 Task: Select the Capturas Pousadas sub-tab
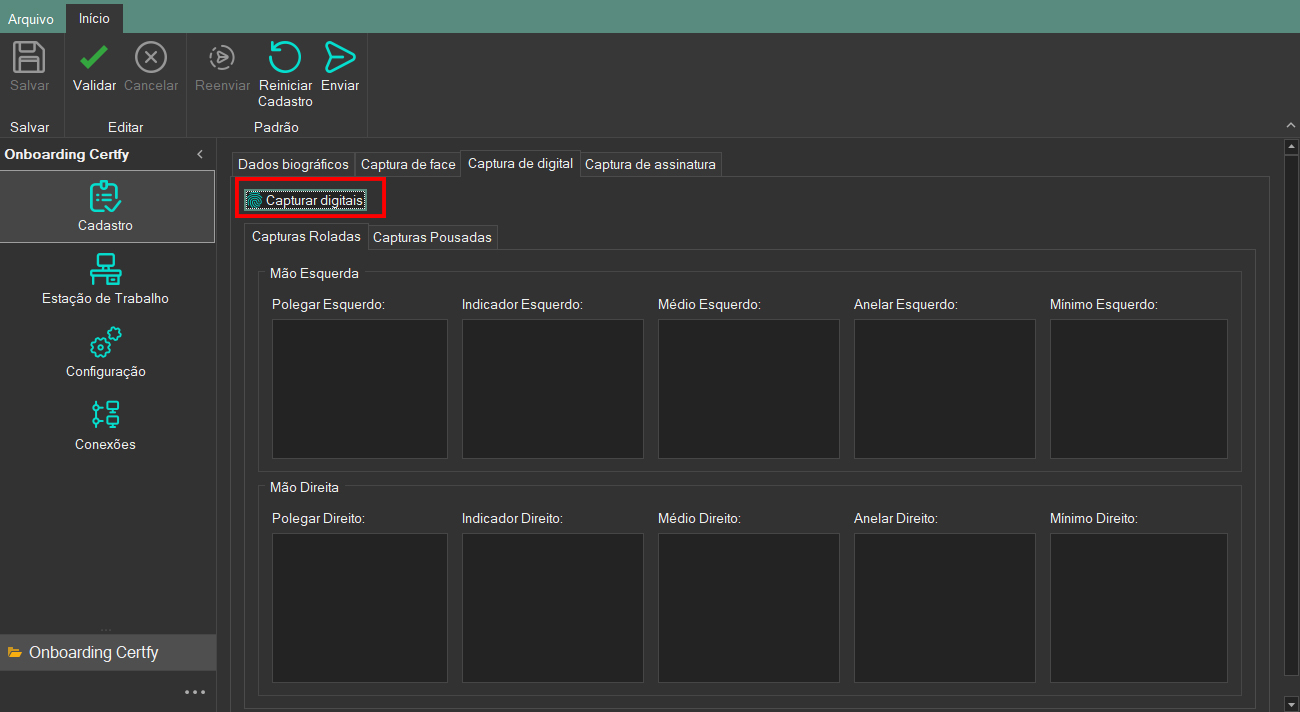[x=432, y=238]
